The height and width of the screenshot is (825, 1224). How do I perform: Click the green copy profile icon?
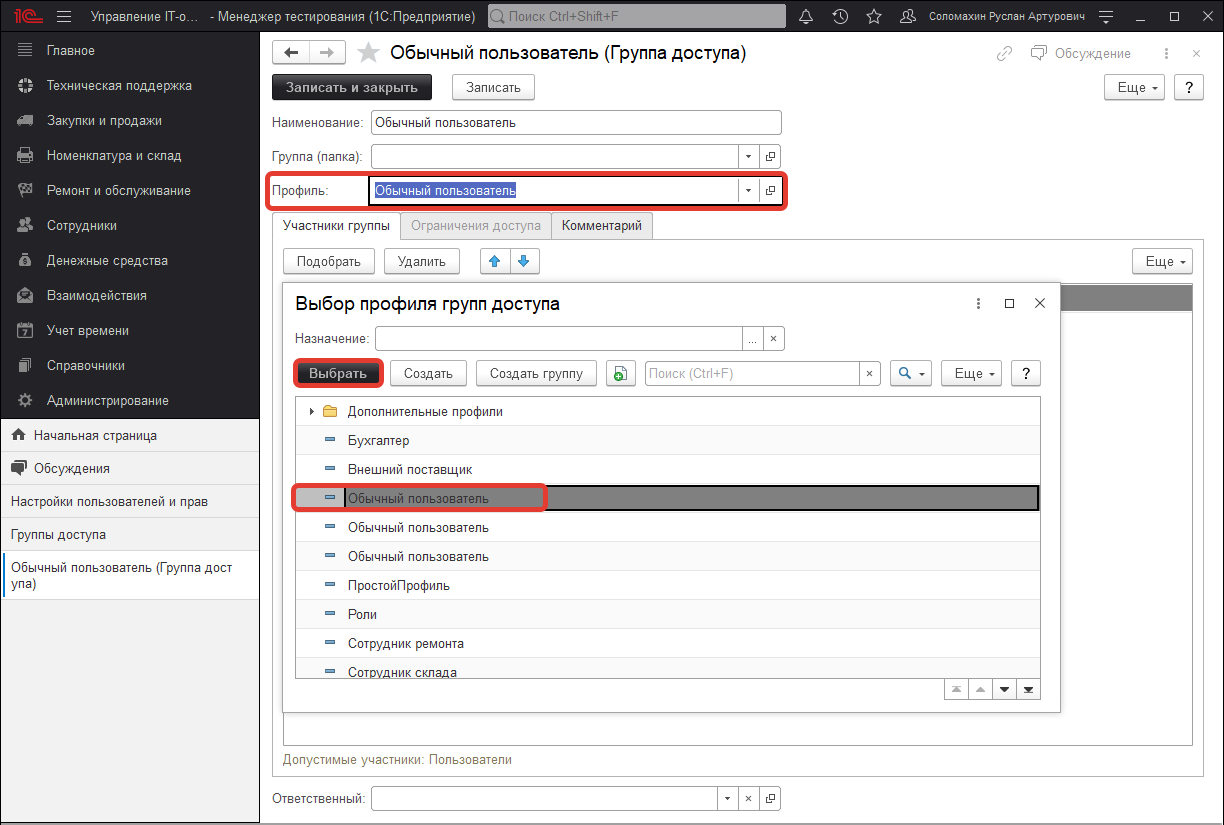point(620,373)
